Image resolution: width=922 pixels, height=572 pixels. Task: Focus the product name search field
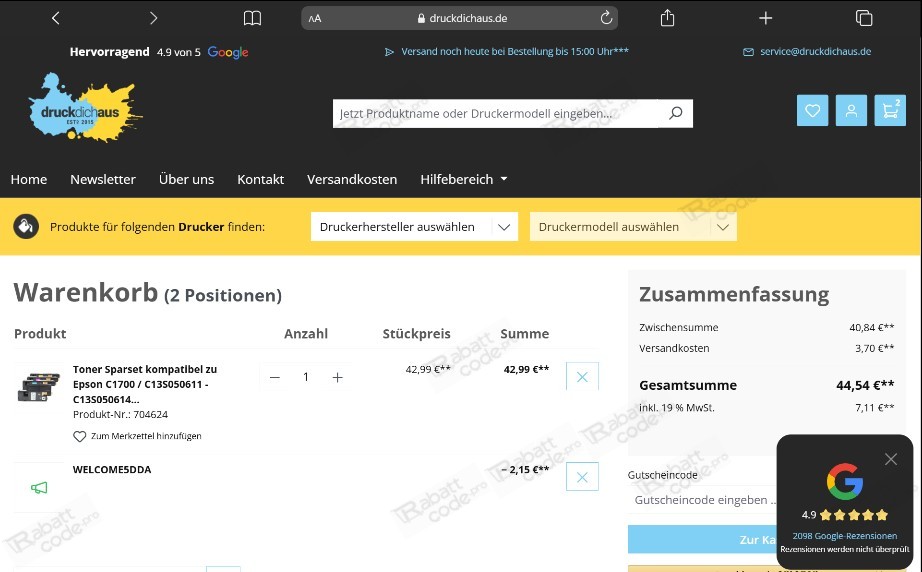pyautogui.click(x=497, y=113)
